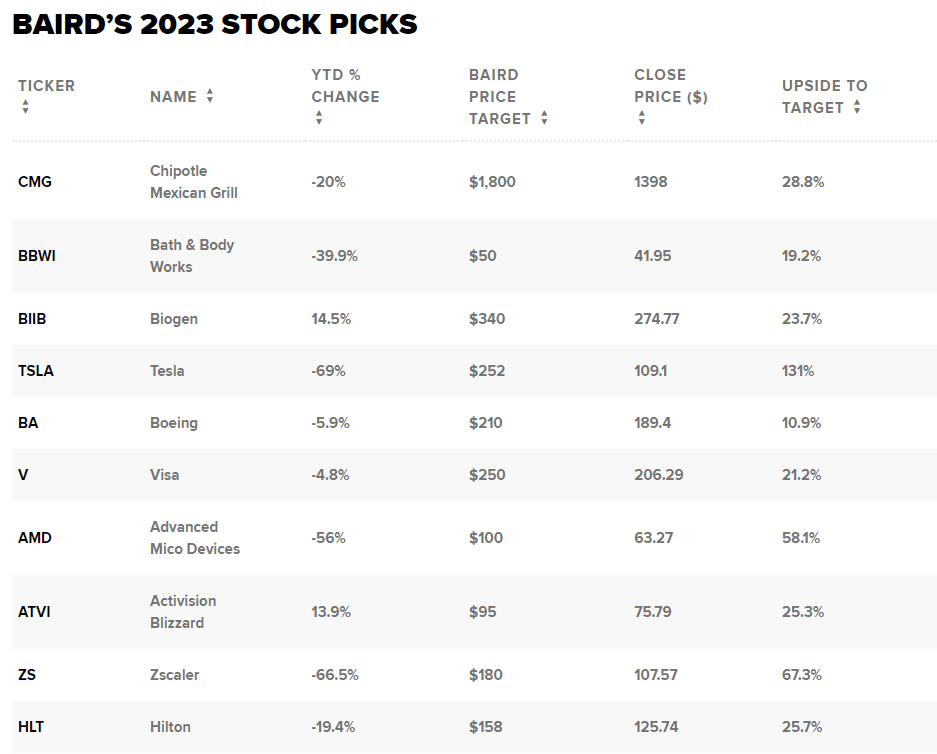Click Tesla's 131% upside value
Screen dimensions: 937x754
pyautogui.click(x=798, y=371)
